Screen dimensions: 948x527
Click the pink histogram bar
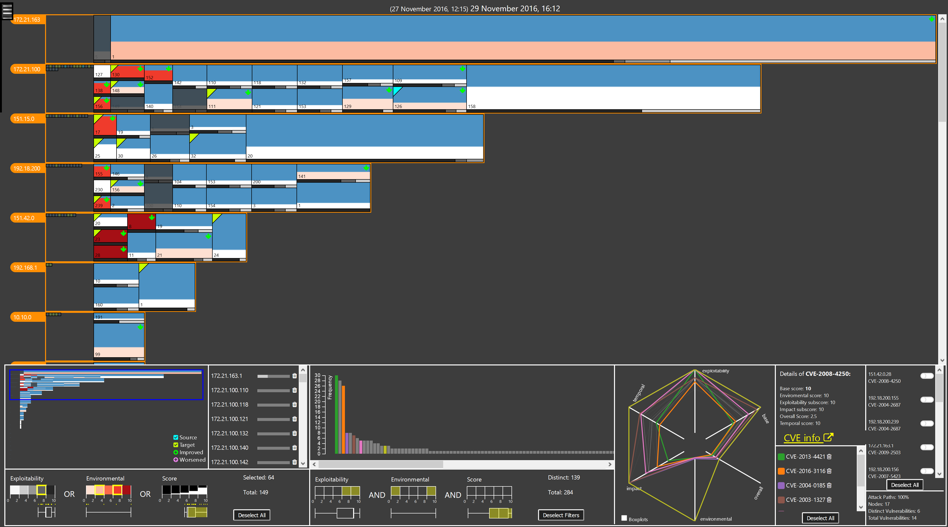coord(361,447)
